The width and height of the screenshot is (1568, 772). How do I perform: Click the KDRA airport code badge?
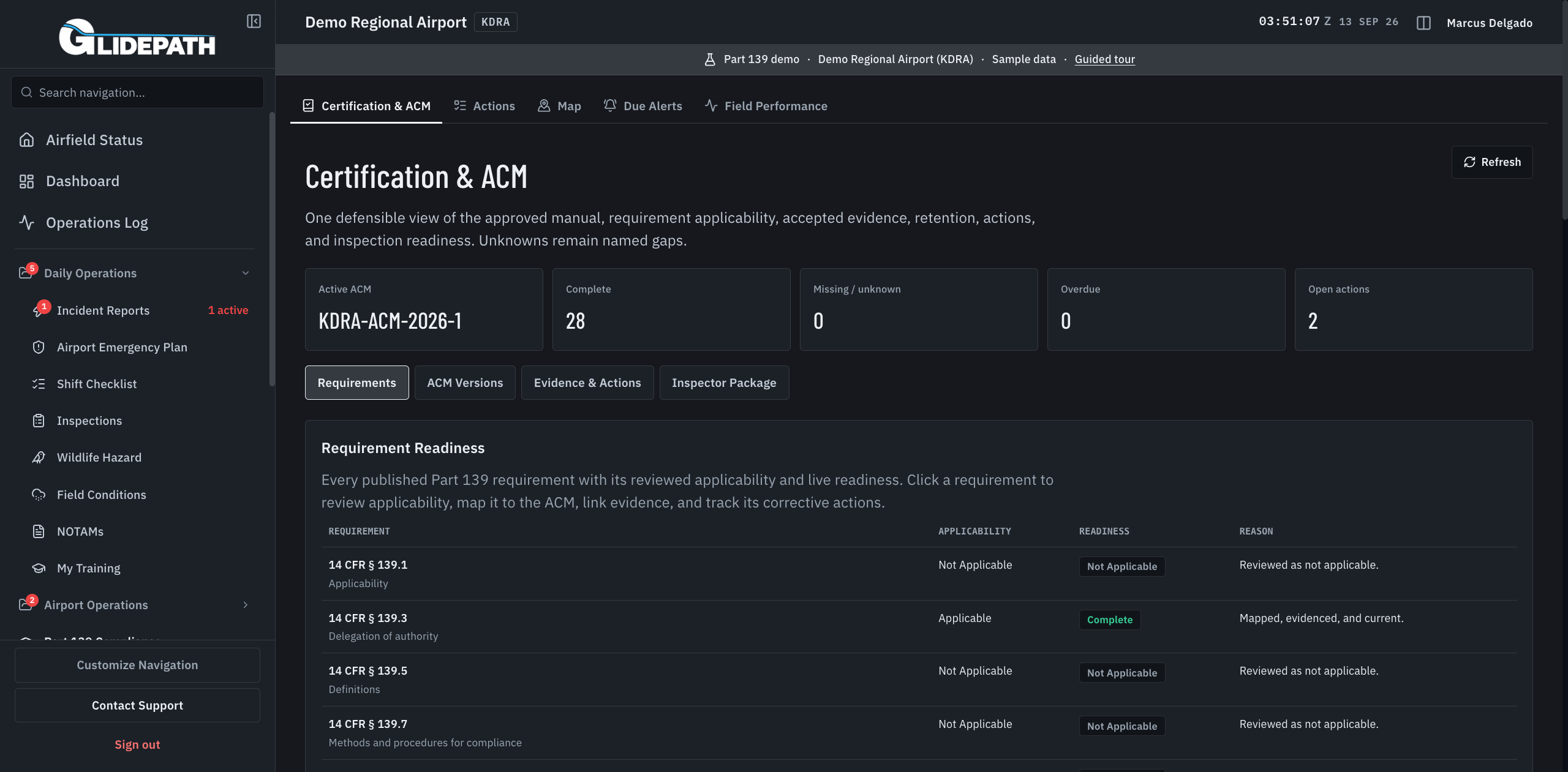pyautogui.click(x=496, y=22)
